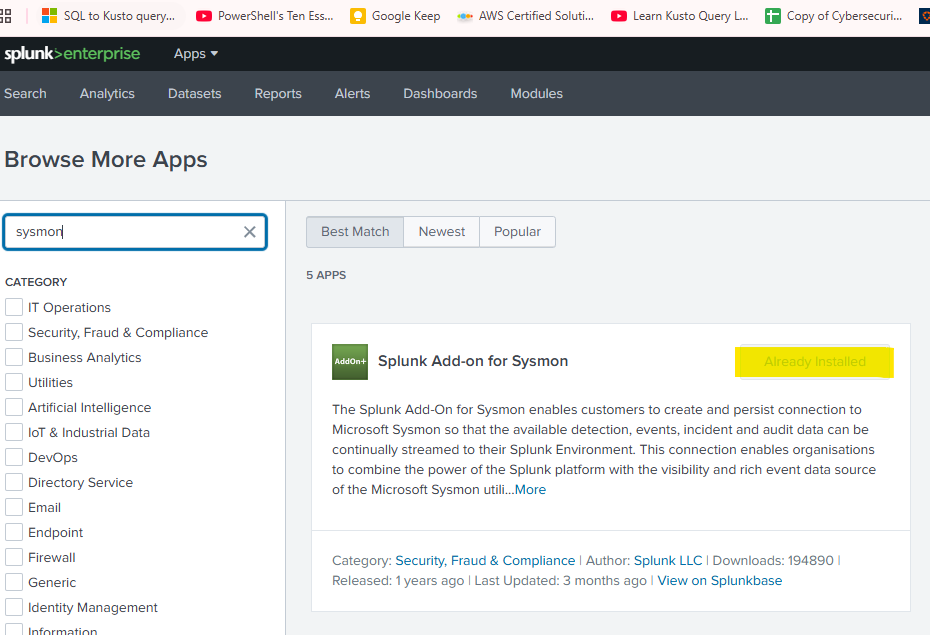Navigate to the Datasets menu item
Image resolution: width=930 pixels, height=635 pixels.
pyautogui.click(x=194, y=93)
